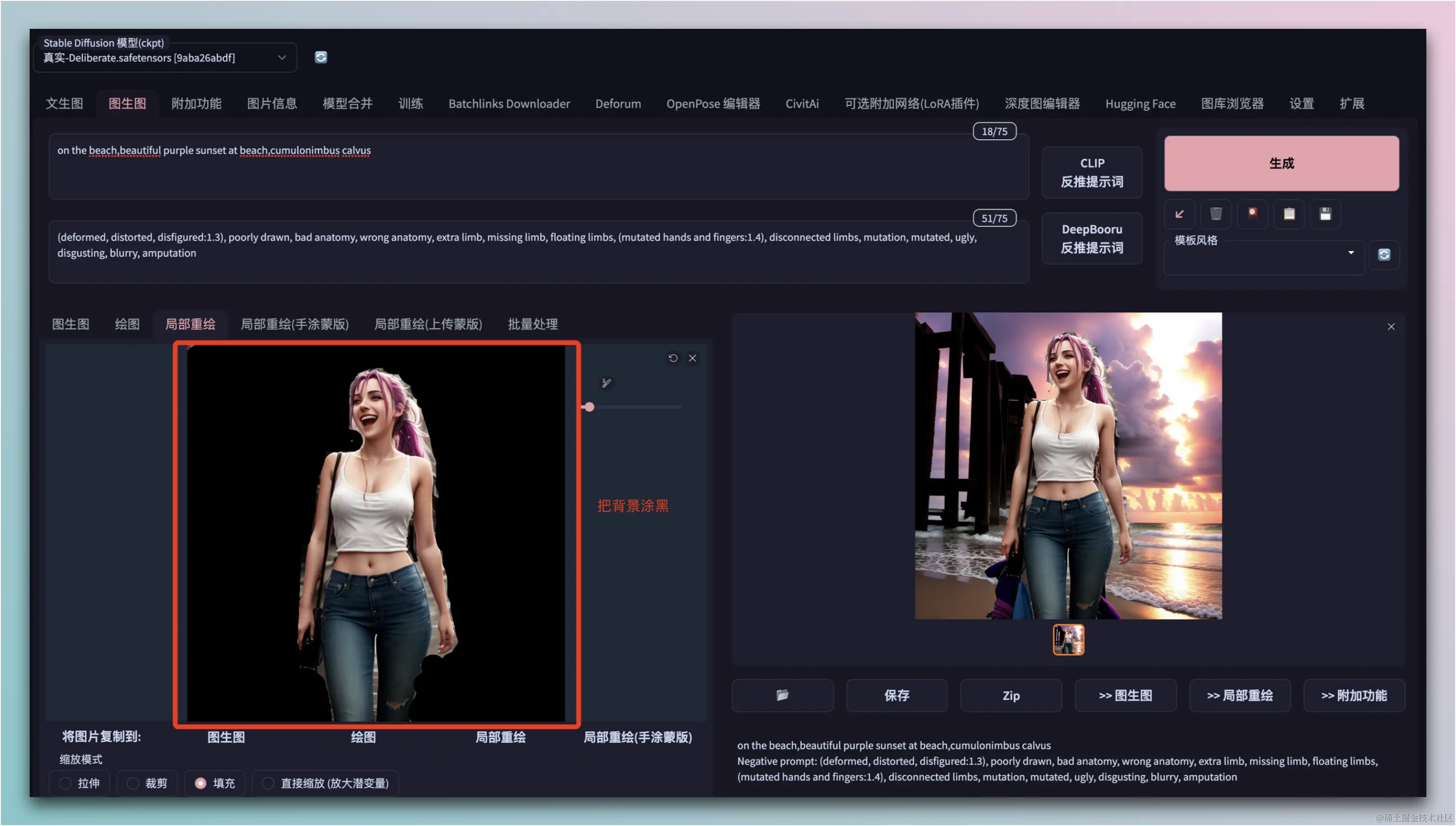1456x826 pixels.
Task: Open the output folder with the folder icon
Action: 782,695
